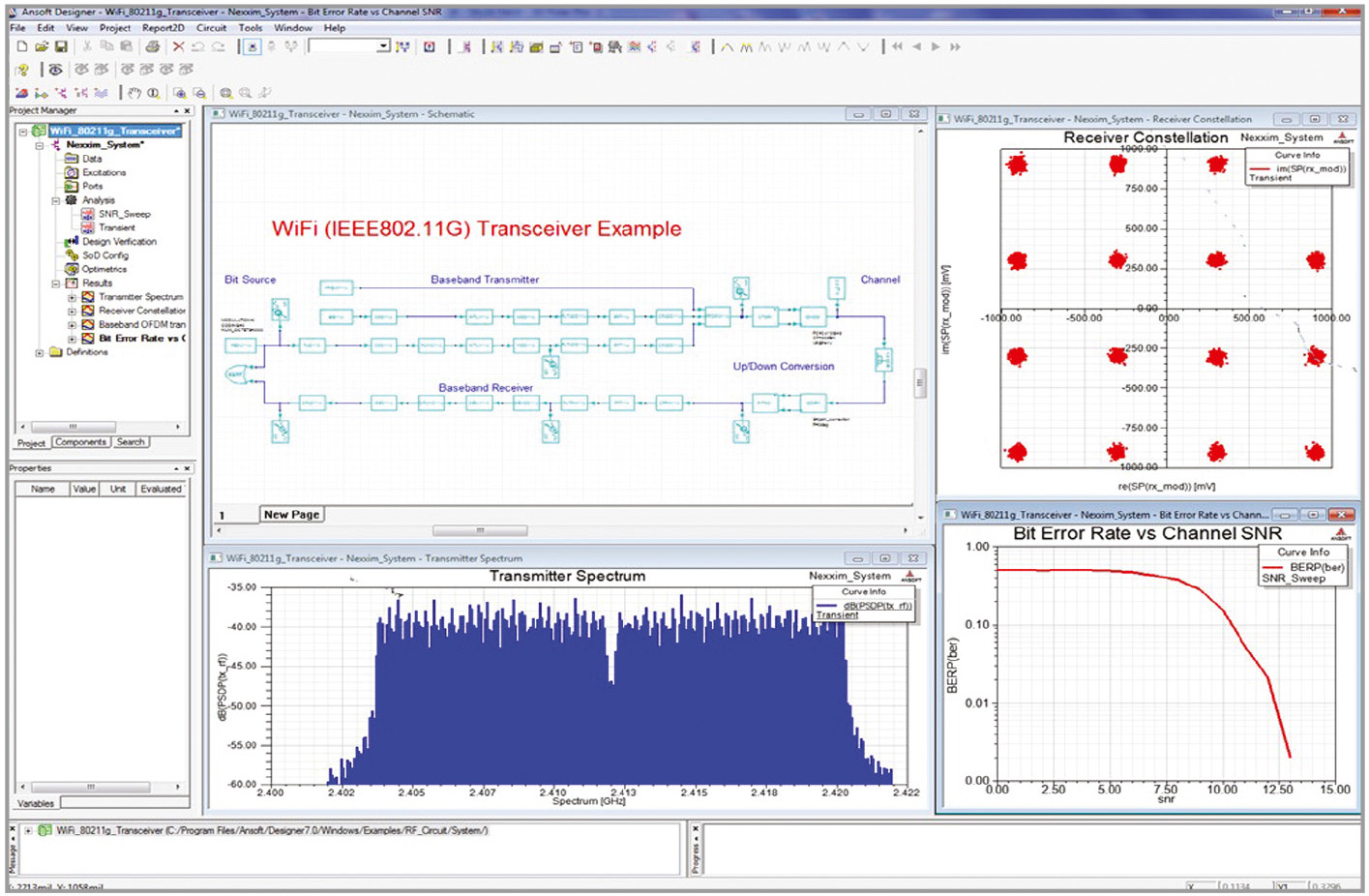
Task: Select the Pan hand tool
Action: 134,93
